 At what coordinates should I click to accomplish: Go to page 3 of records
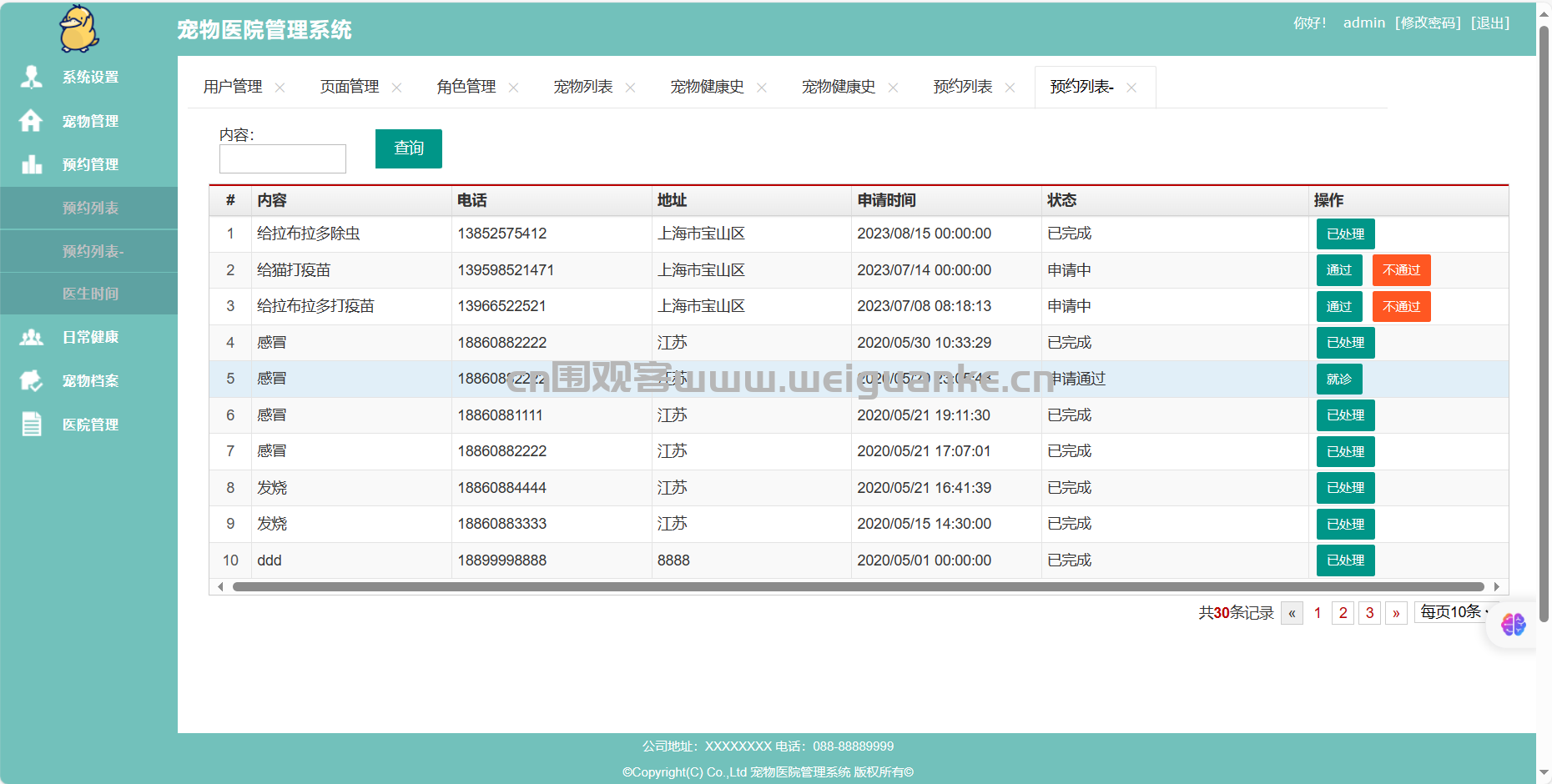click(x=1369, y=613)
